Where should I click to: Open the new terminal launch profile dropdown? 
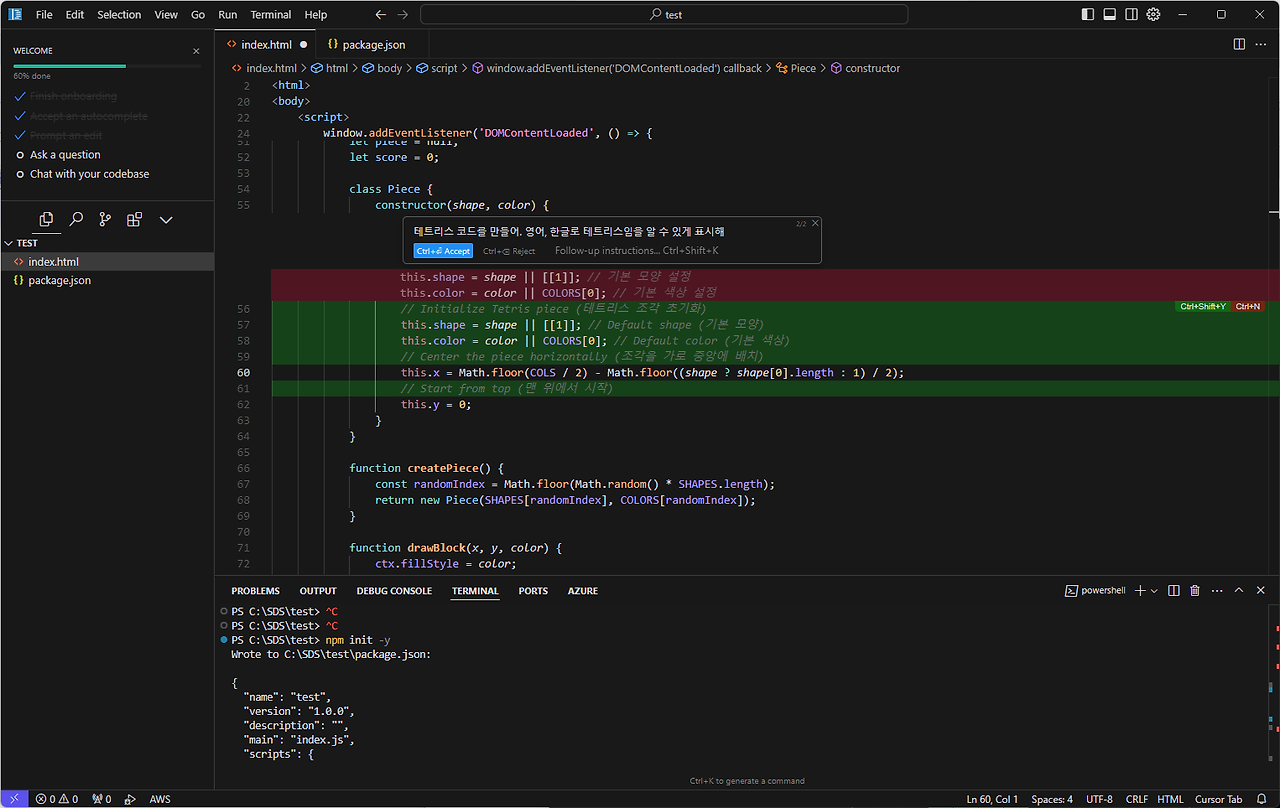1154,591
